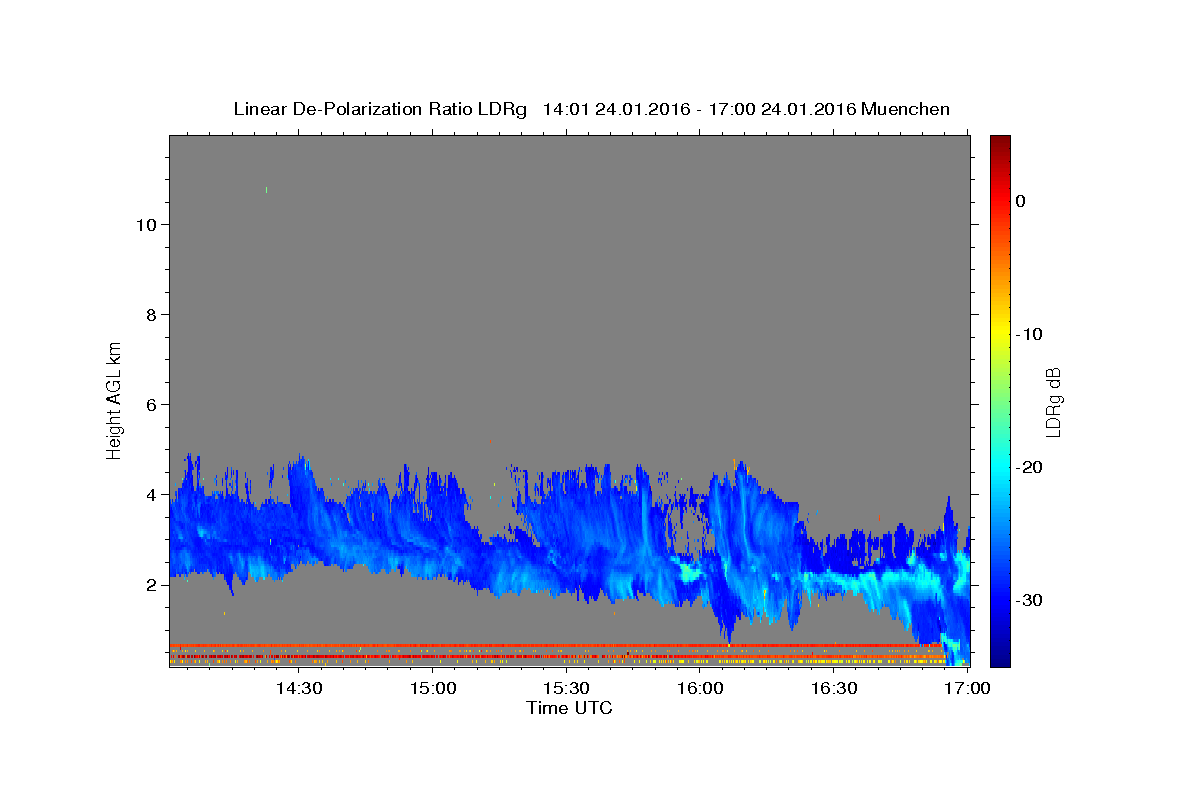The image size is (1200, 800).
Task: Click the 17:00 time axis label
Action: (x=967, y=689)
